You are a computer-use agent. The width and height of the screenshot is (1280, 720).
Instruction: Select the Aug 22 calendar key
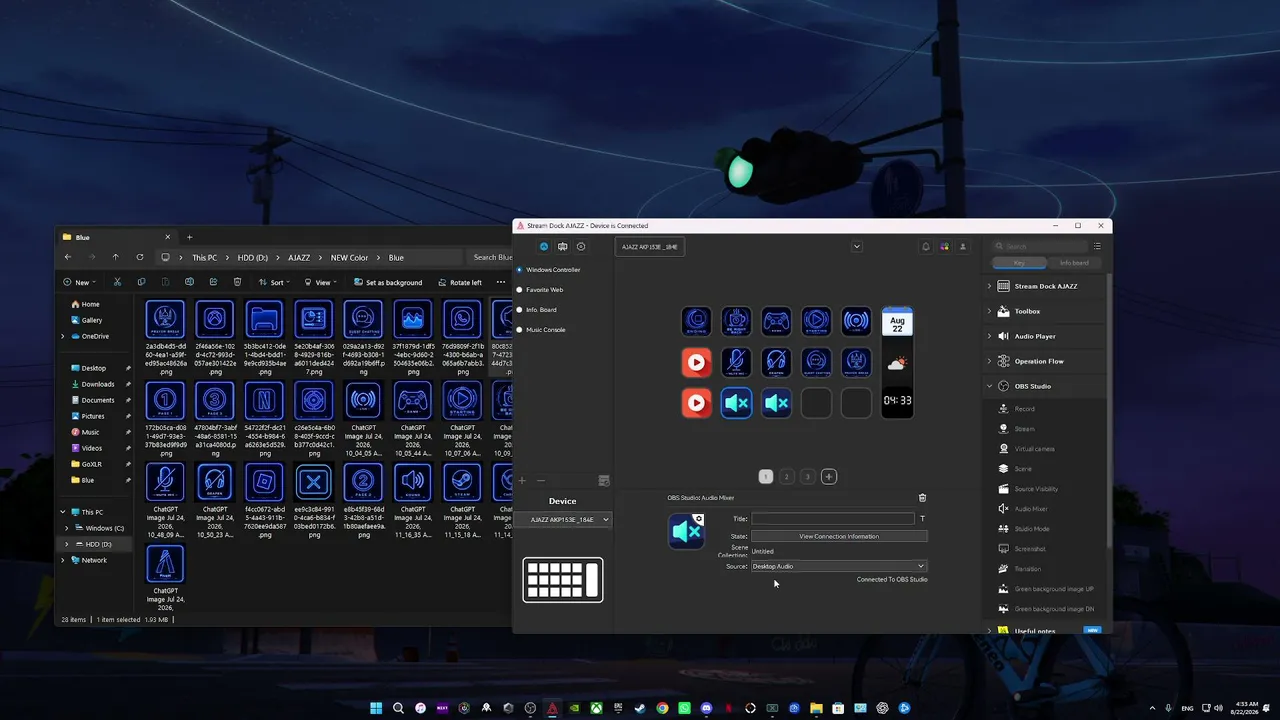point(897,321)
